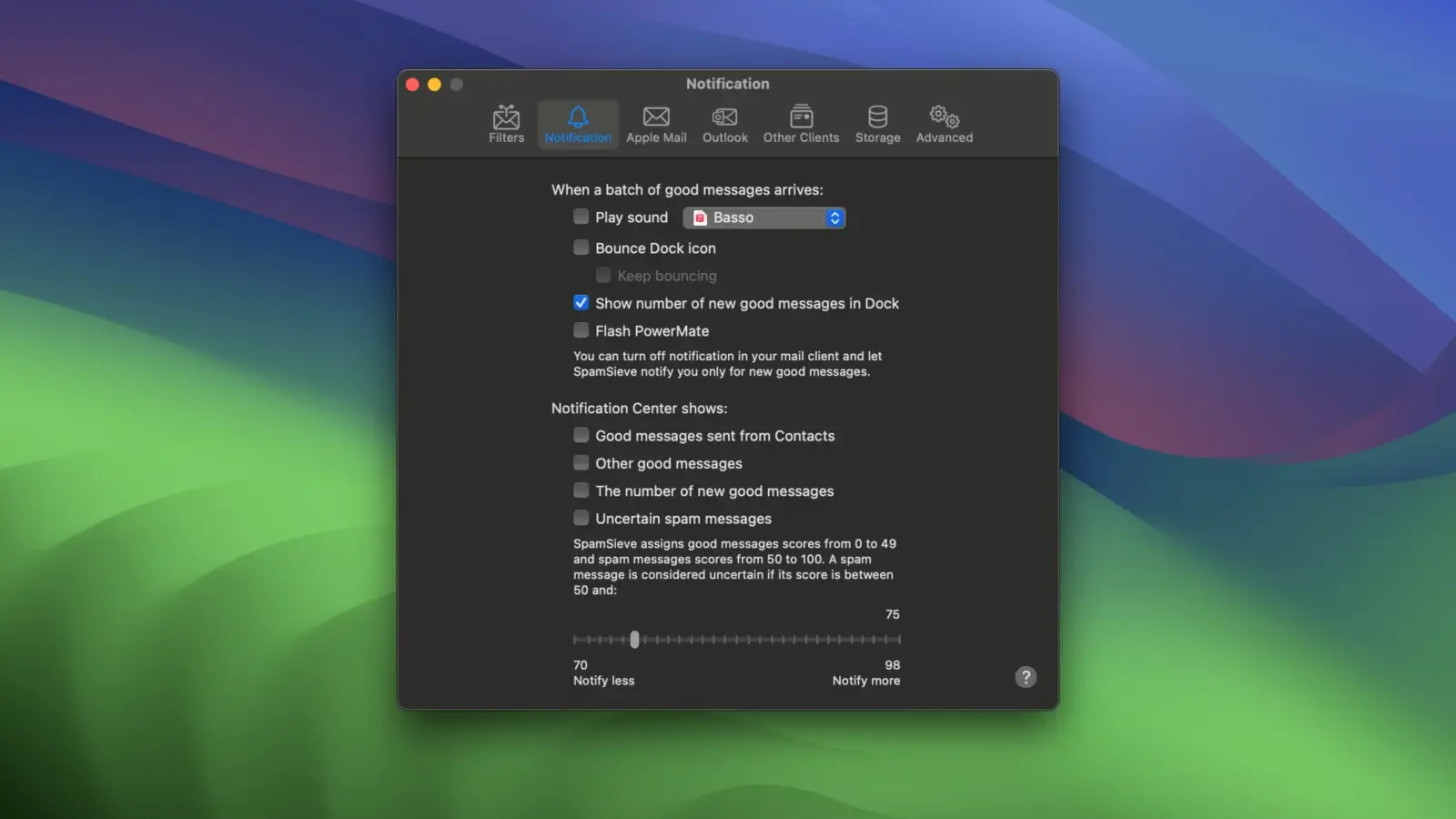Switch to the Outlook preferences

click(x=724, y=124)
